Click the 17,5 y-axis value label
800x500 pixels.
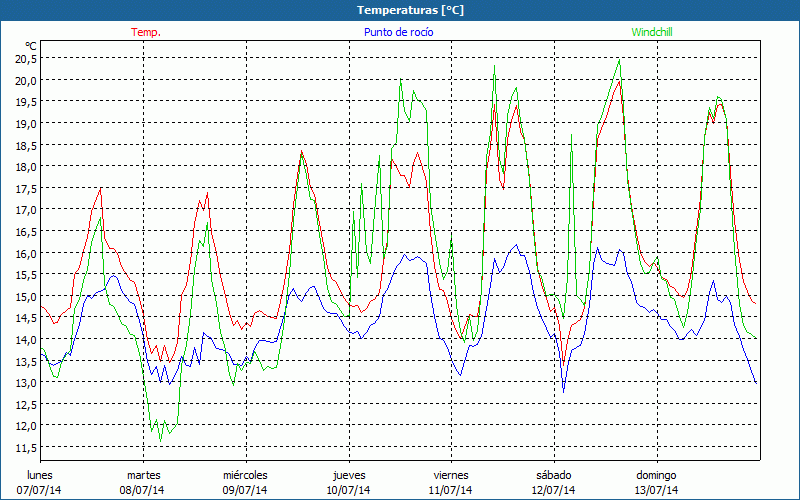click(x=25, y=188)
